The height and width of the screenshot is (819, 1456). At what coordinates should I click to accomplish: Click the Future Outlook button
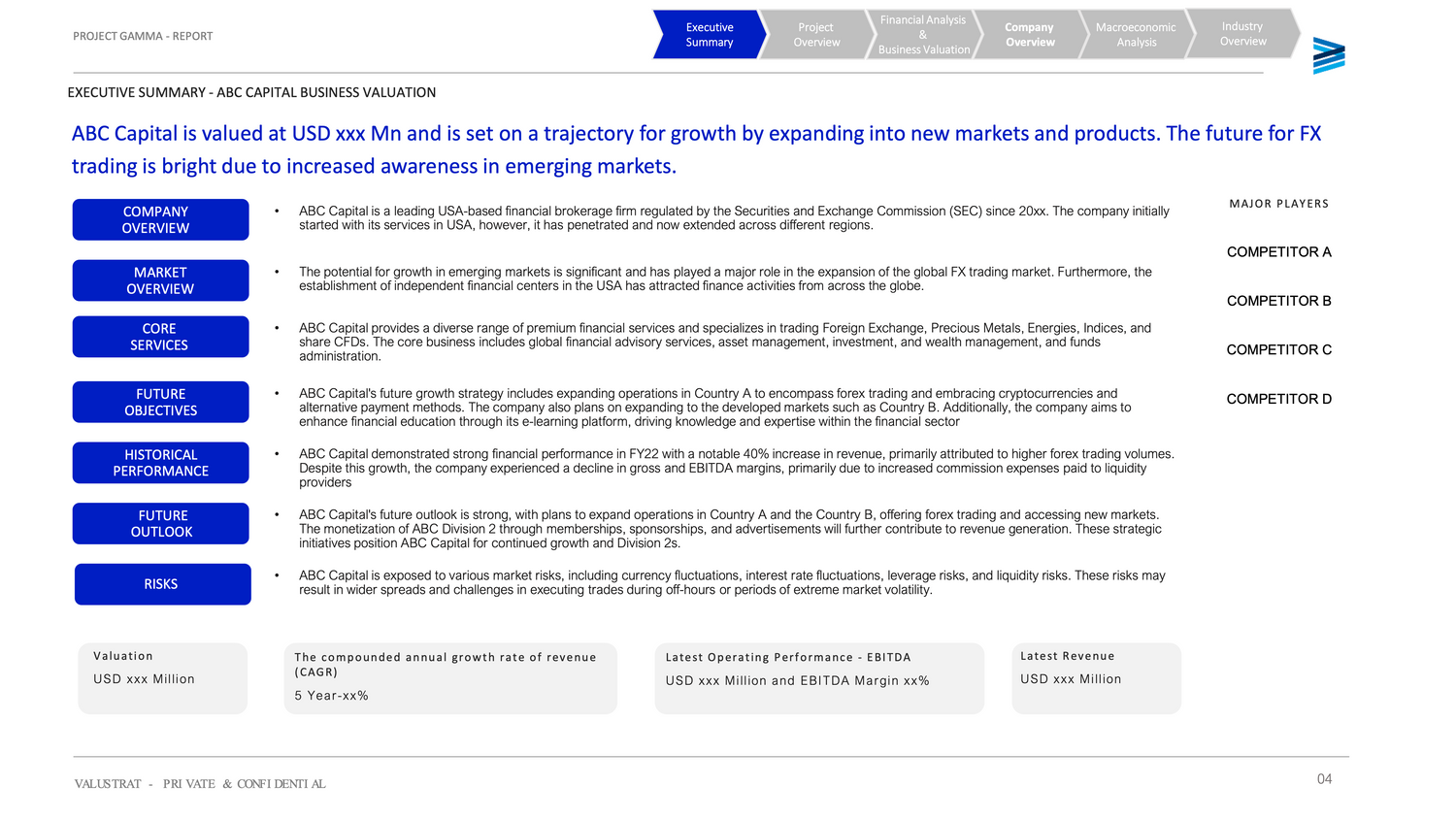[x=160, y=524]
